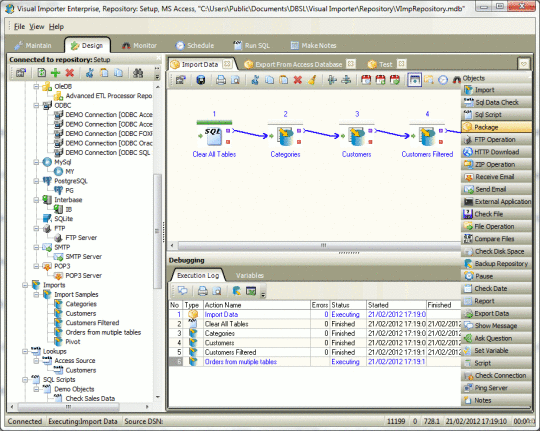Click the Refresh icon in repository toolbar
Screen dimensions: 540x431
coord(41,73)
